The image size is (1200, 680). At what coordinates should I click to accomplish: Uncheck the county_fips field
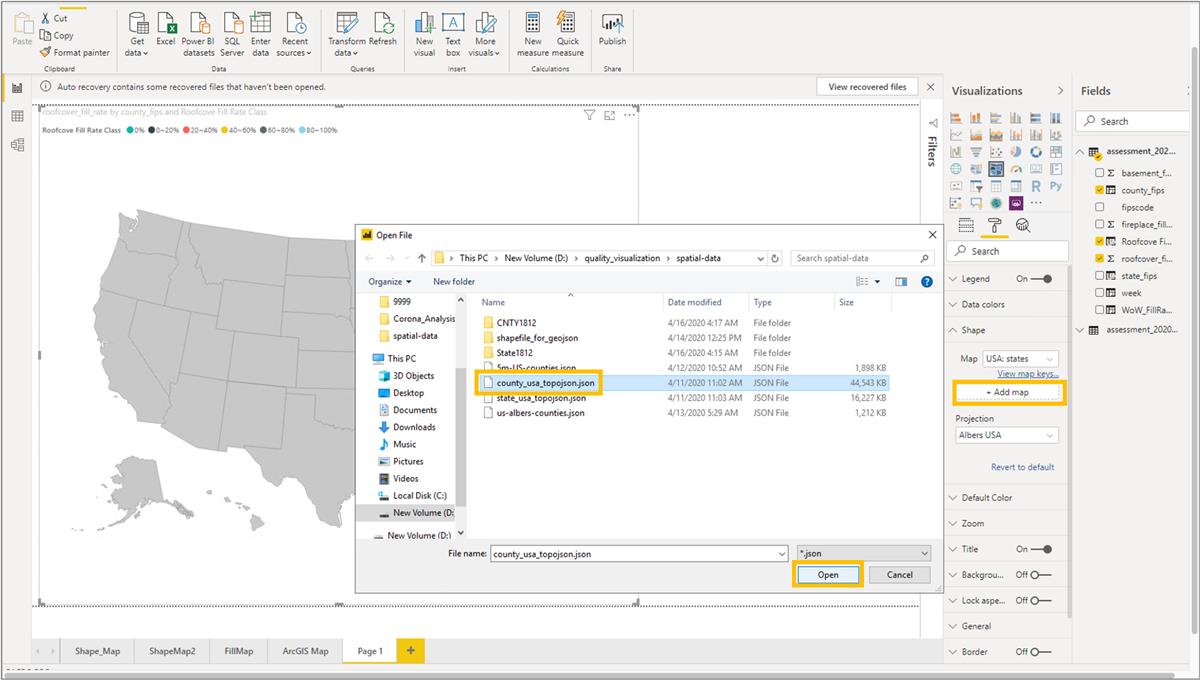(1100, 190)
